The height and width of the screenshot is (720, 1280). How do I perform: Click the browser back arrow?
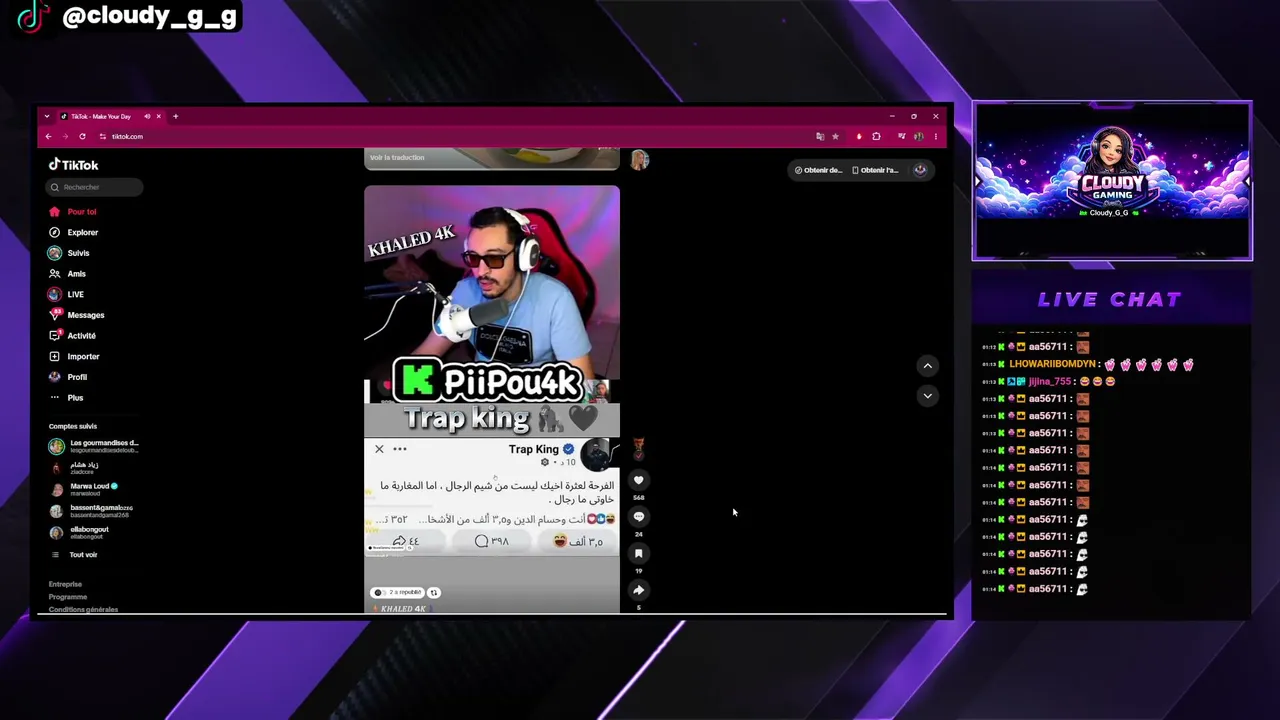[48, 137]
